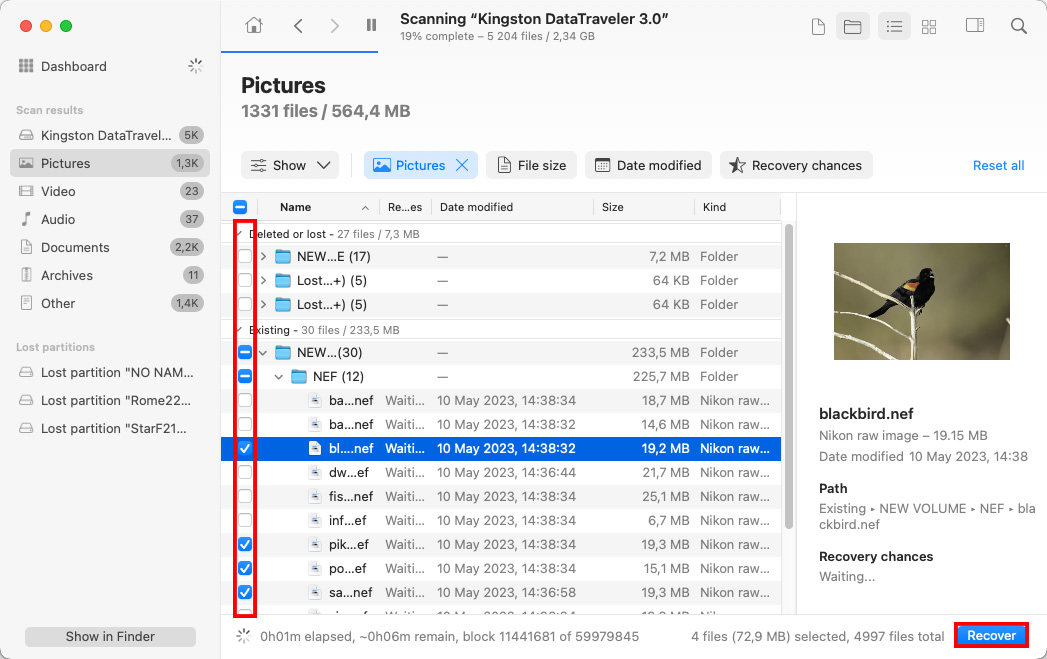Click the home icon in the toolbar
This screenshot has height=659, width=1047.
point(254,26)
